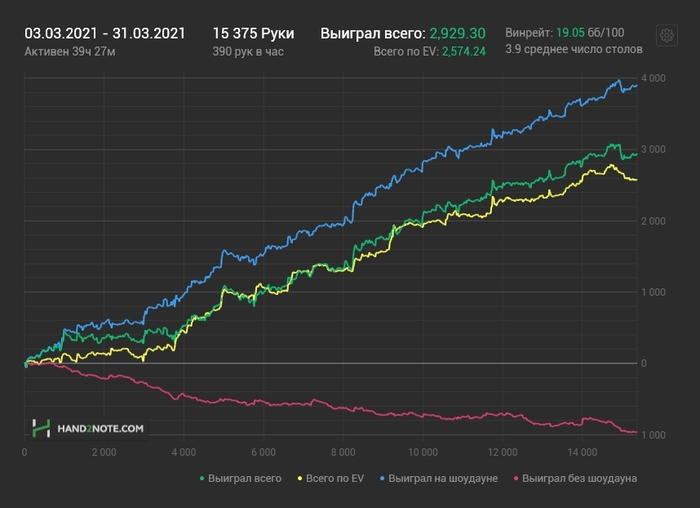
Task: Click the yellow 'Всего по EV' legend dot
Action: [x=300, y=479]
